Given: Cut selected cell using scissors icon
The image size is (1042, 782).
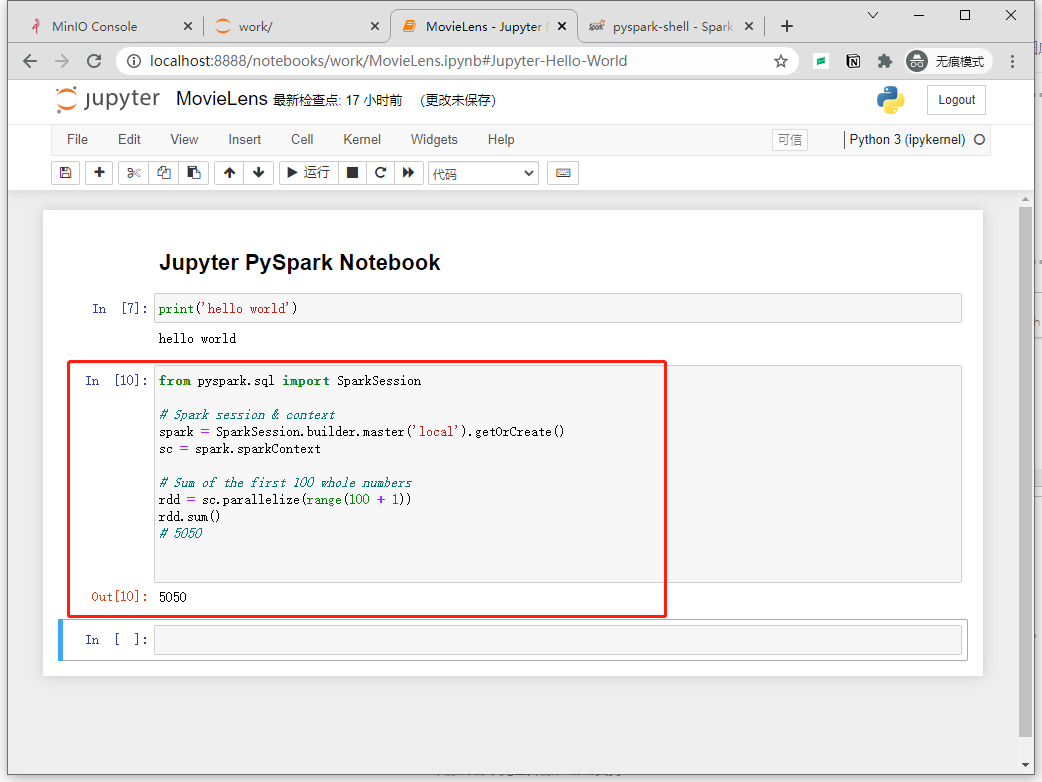Looking at the screenshot, I should 132,173.
